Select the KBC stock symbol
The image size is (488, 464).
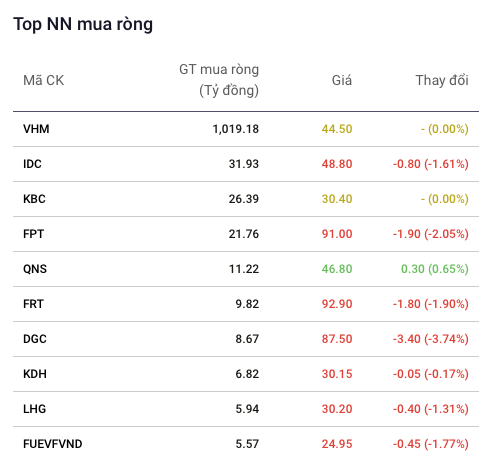(x=34, y=199)
